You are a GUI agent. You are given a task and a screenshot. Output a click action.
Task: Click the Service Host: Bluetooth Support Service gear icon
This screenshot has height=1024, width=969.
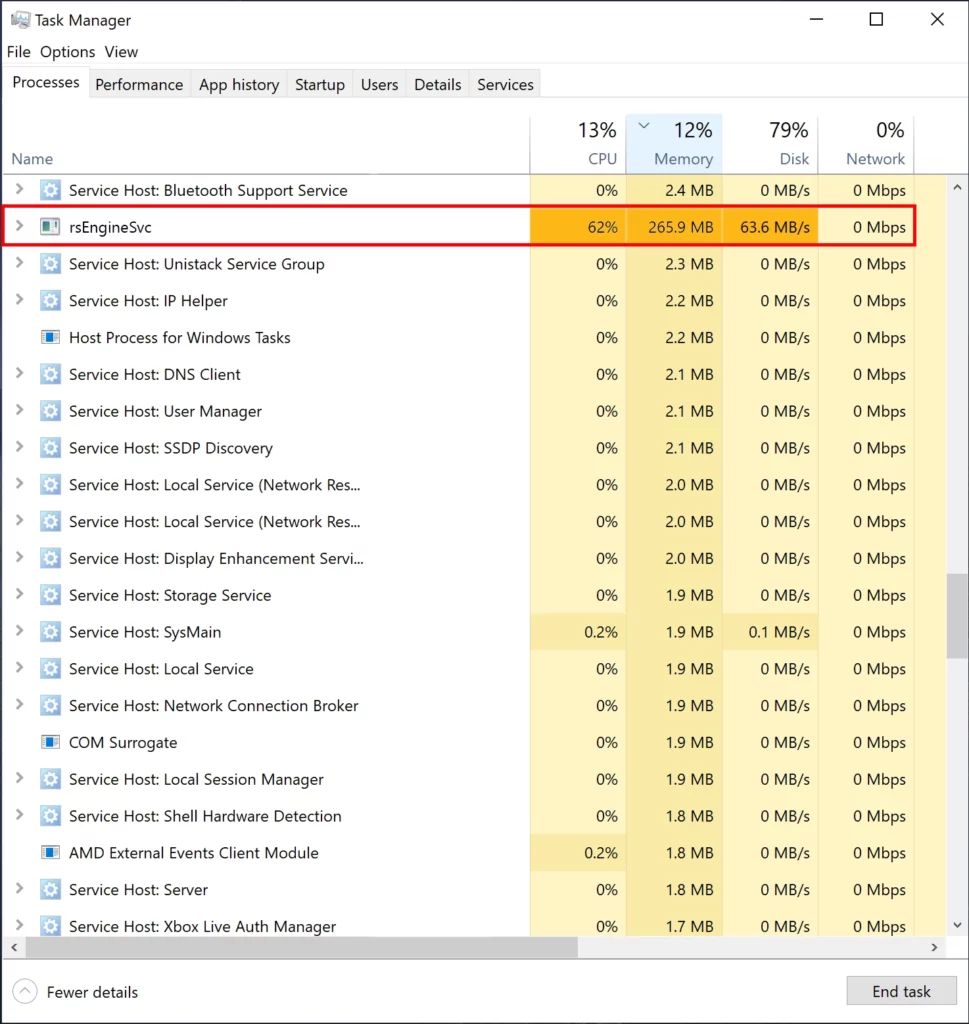tap(50, 190)
